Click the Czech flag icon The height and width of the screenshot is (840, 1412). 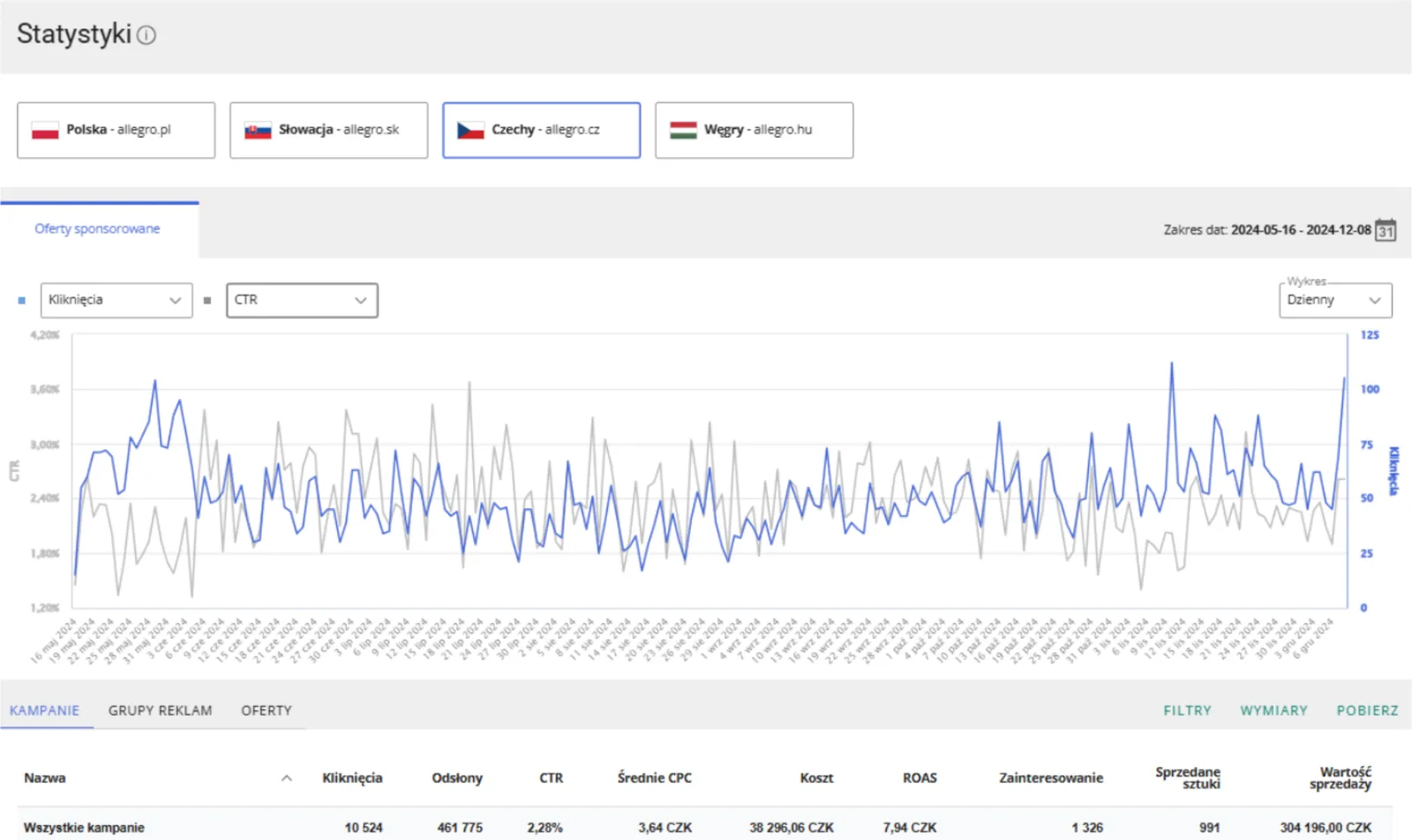click(x=470, y=131)
